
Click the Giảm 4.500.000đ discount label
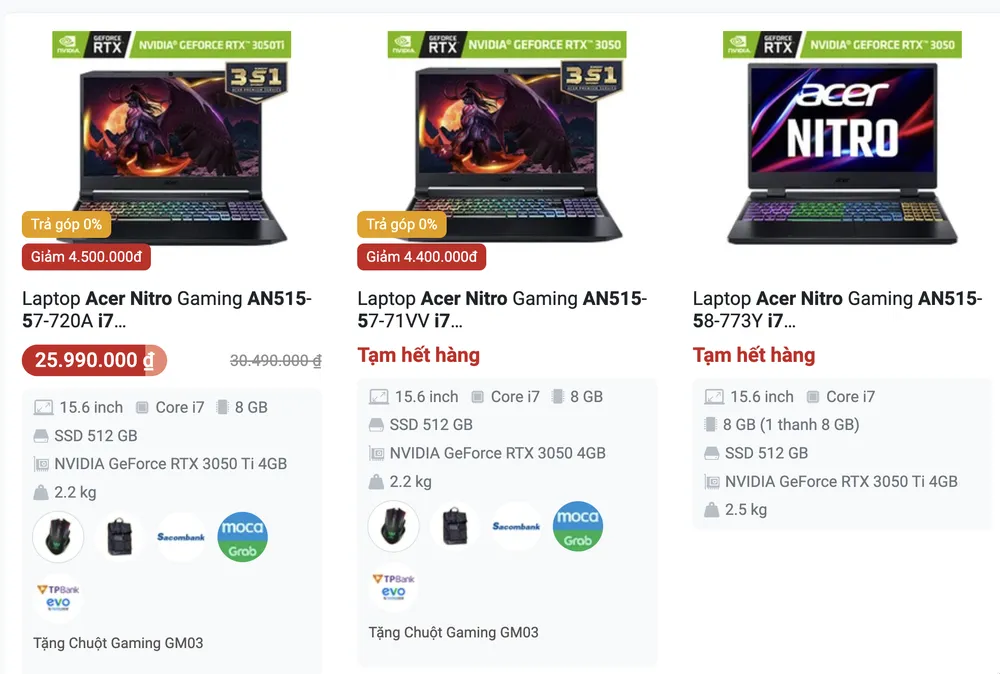pyautogui.click(x=85, y=257)
